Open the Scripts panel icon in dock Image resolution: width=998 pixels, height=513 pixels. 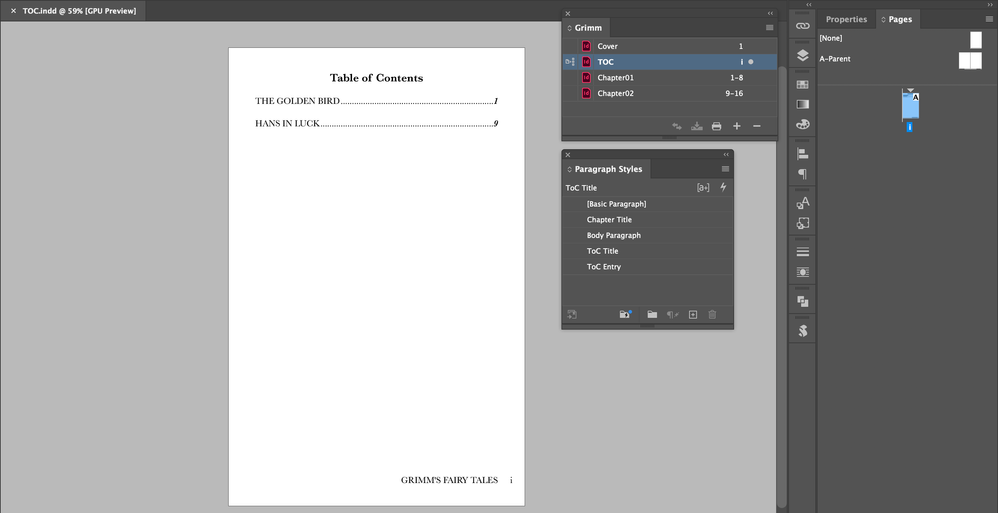(x=803, y=330)
